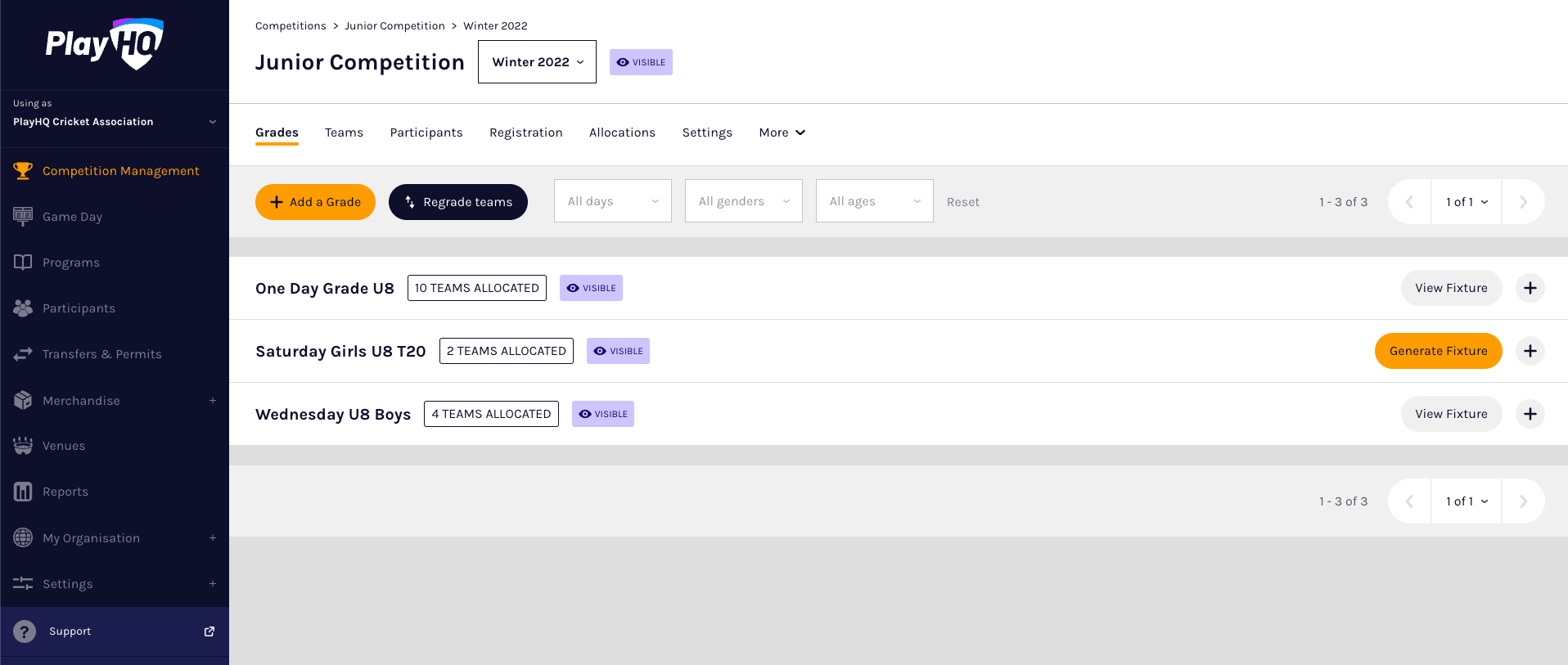The height and width of the screenshot is (665, 1568).
Task: Click the Support question mark icon
Action: [25, 631]
